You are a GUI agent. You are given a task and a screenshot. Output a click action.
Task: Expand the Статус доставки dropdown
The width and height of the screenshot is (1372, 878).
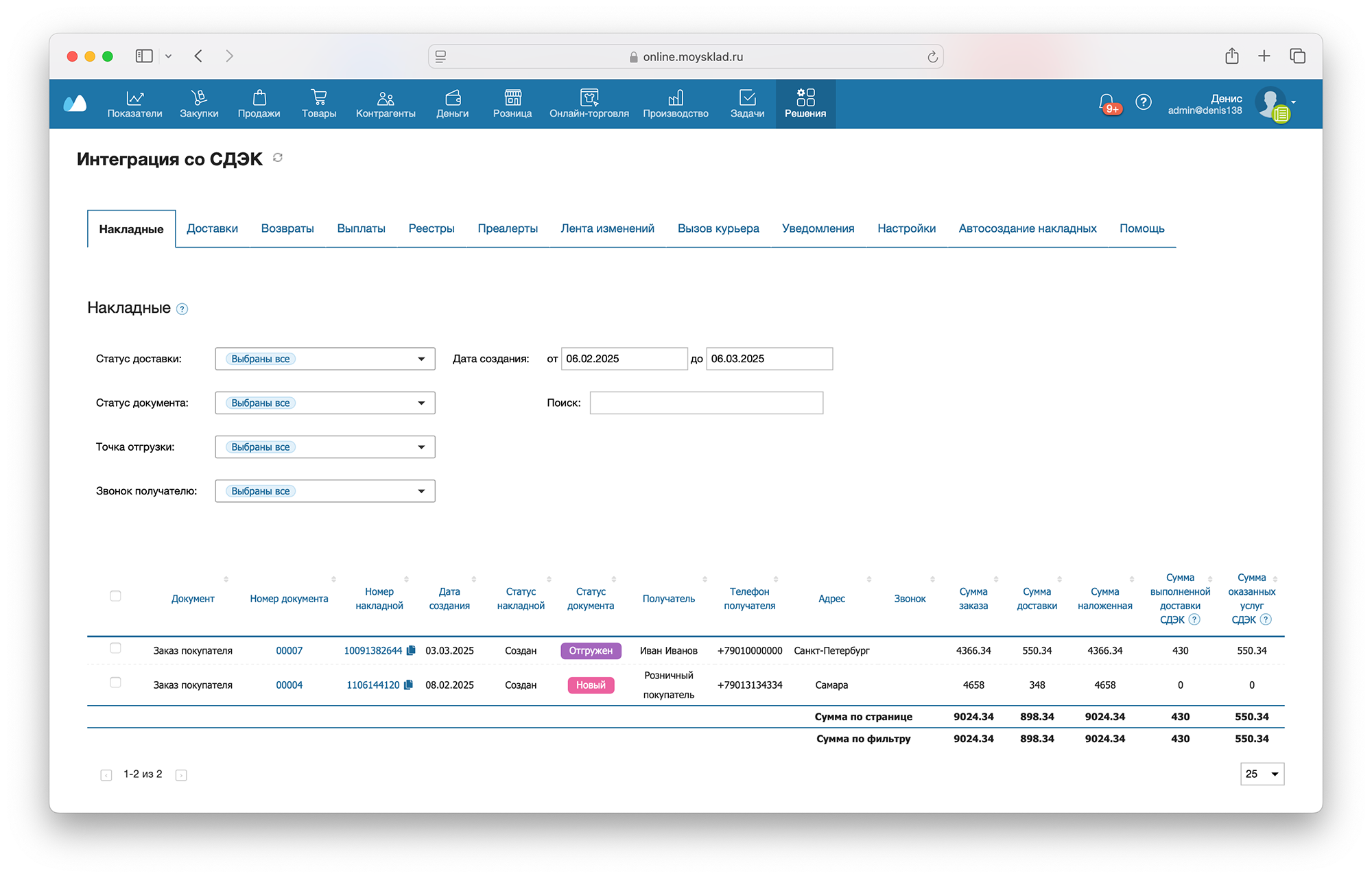[324, 359]
